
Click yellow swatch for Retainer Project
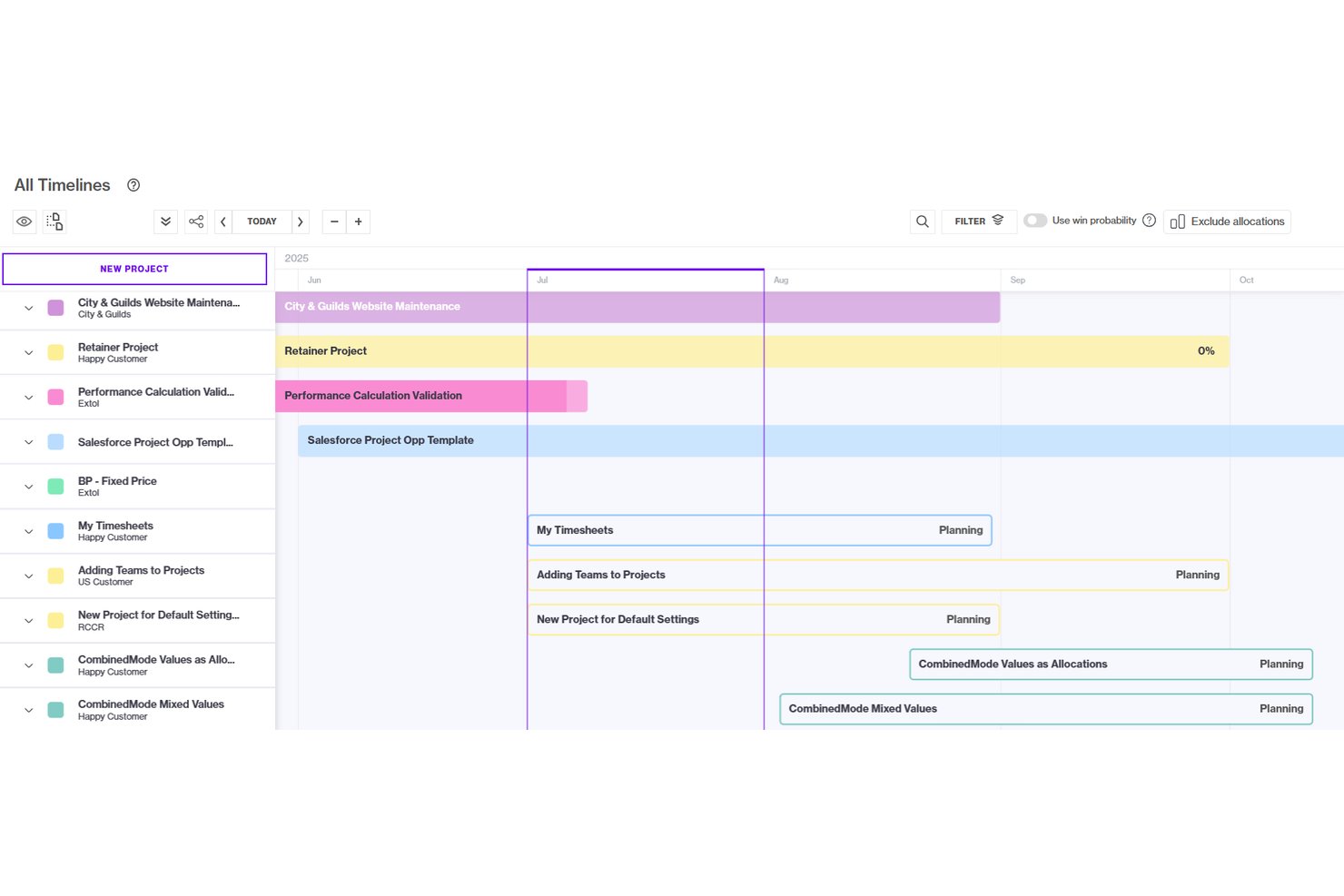tap(55, 352)
